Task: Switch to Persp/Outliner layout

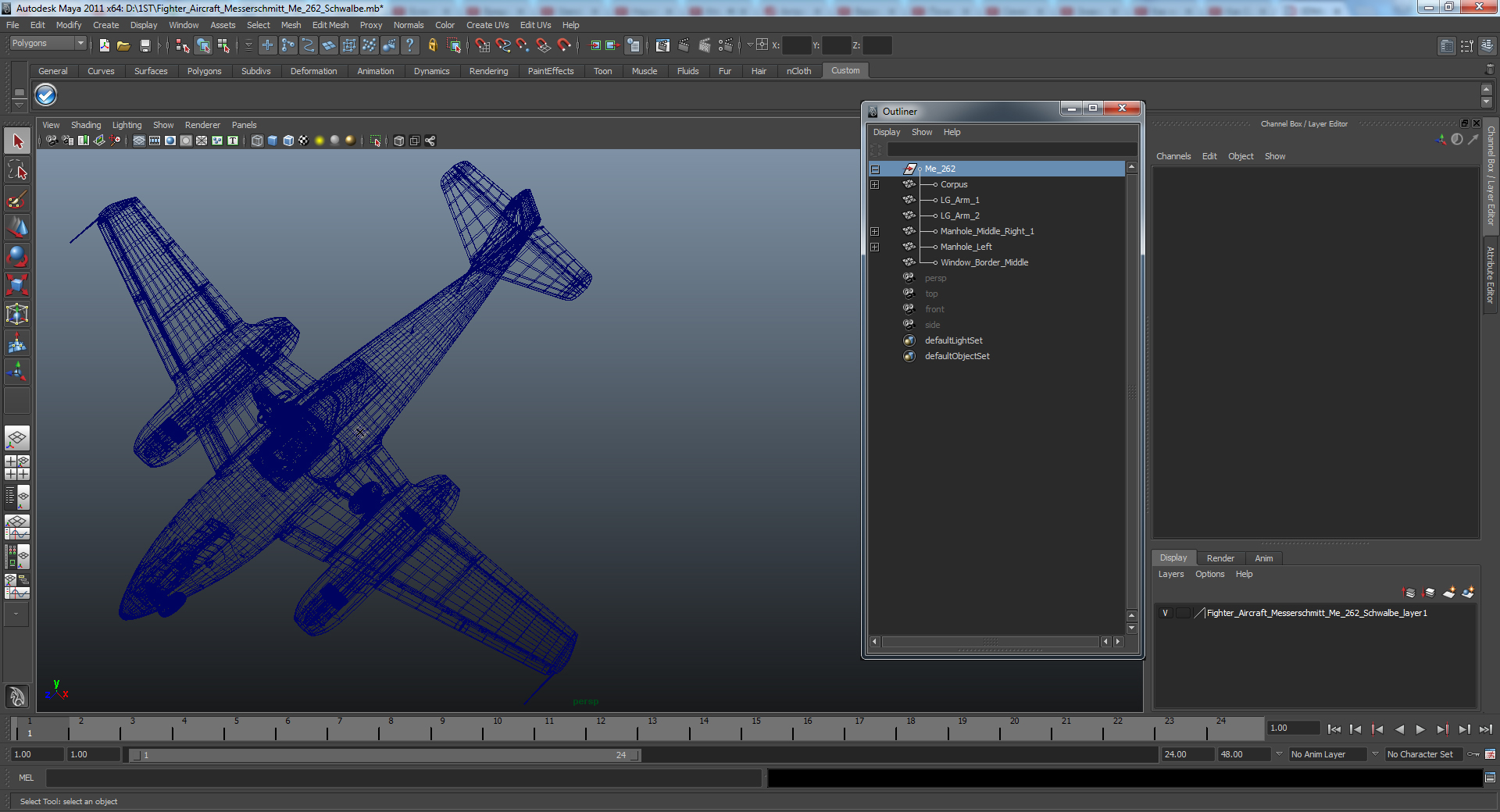Action: pyautogui.click(x=17, y=497)
